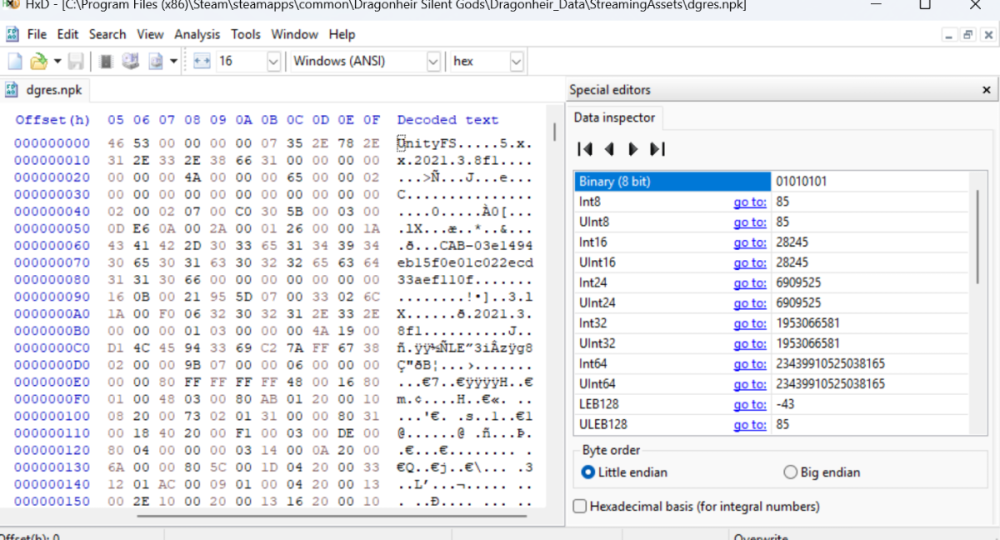The width and height of the screenshot is (1000, 540).
Task: Click the go to link for Int16
Action: tap(749, 243)
